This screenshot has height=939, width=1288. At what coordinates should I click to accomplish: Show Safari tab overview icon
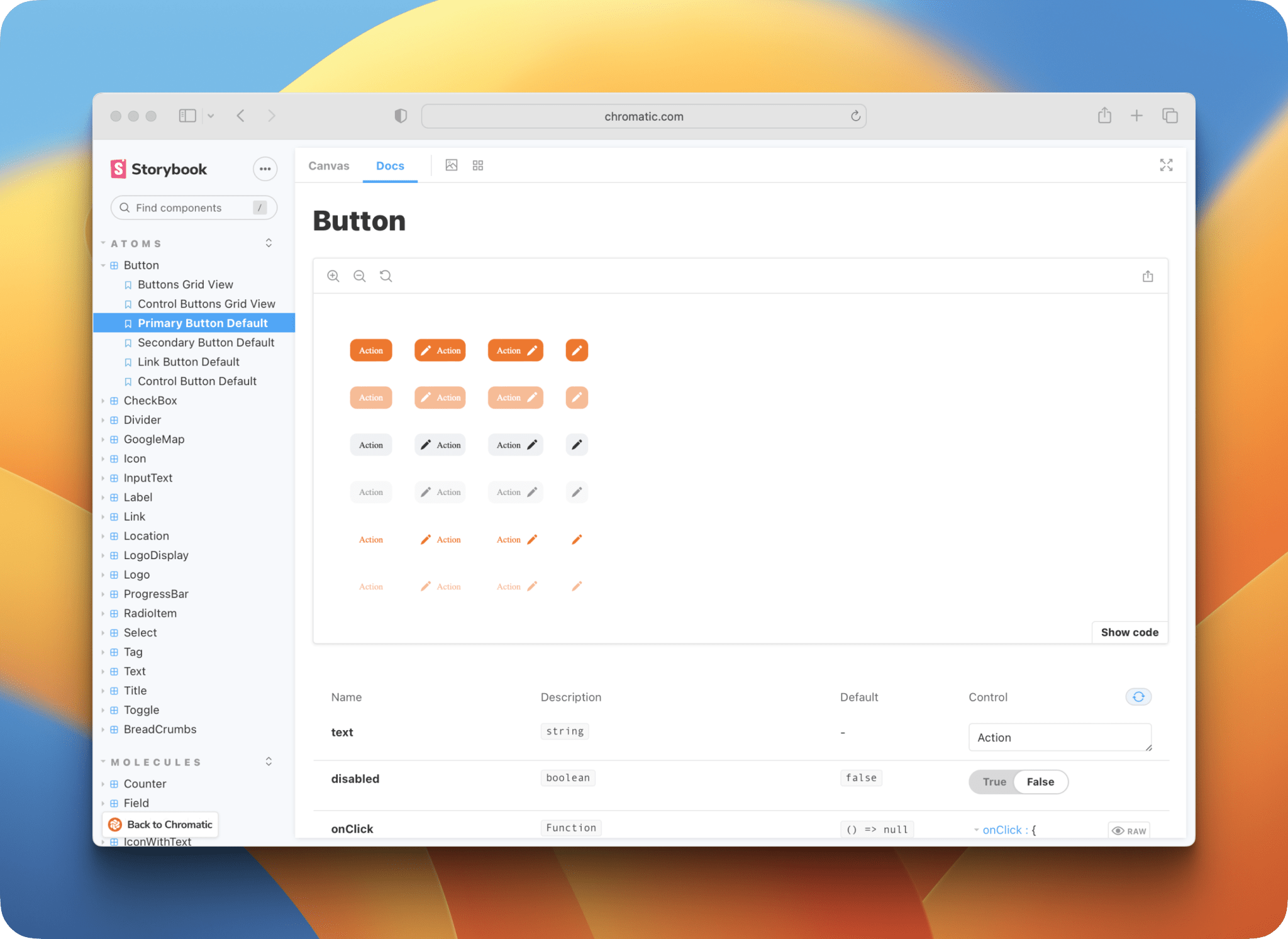[x=1170, y=116]
